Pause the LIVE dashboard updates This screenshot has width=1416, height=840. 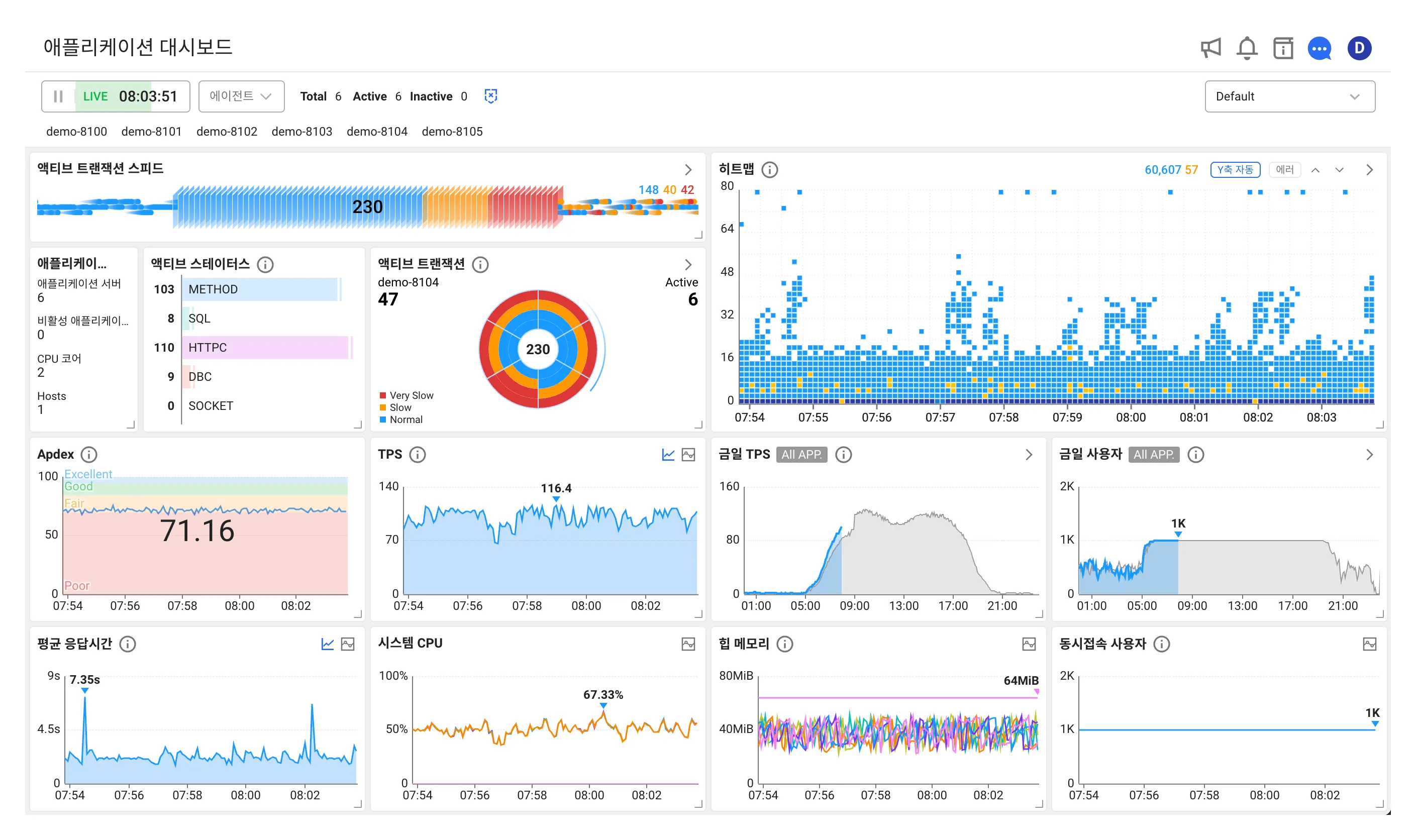click(58, 97)
